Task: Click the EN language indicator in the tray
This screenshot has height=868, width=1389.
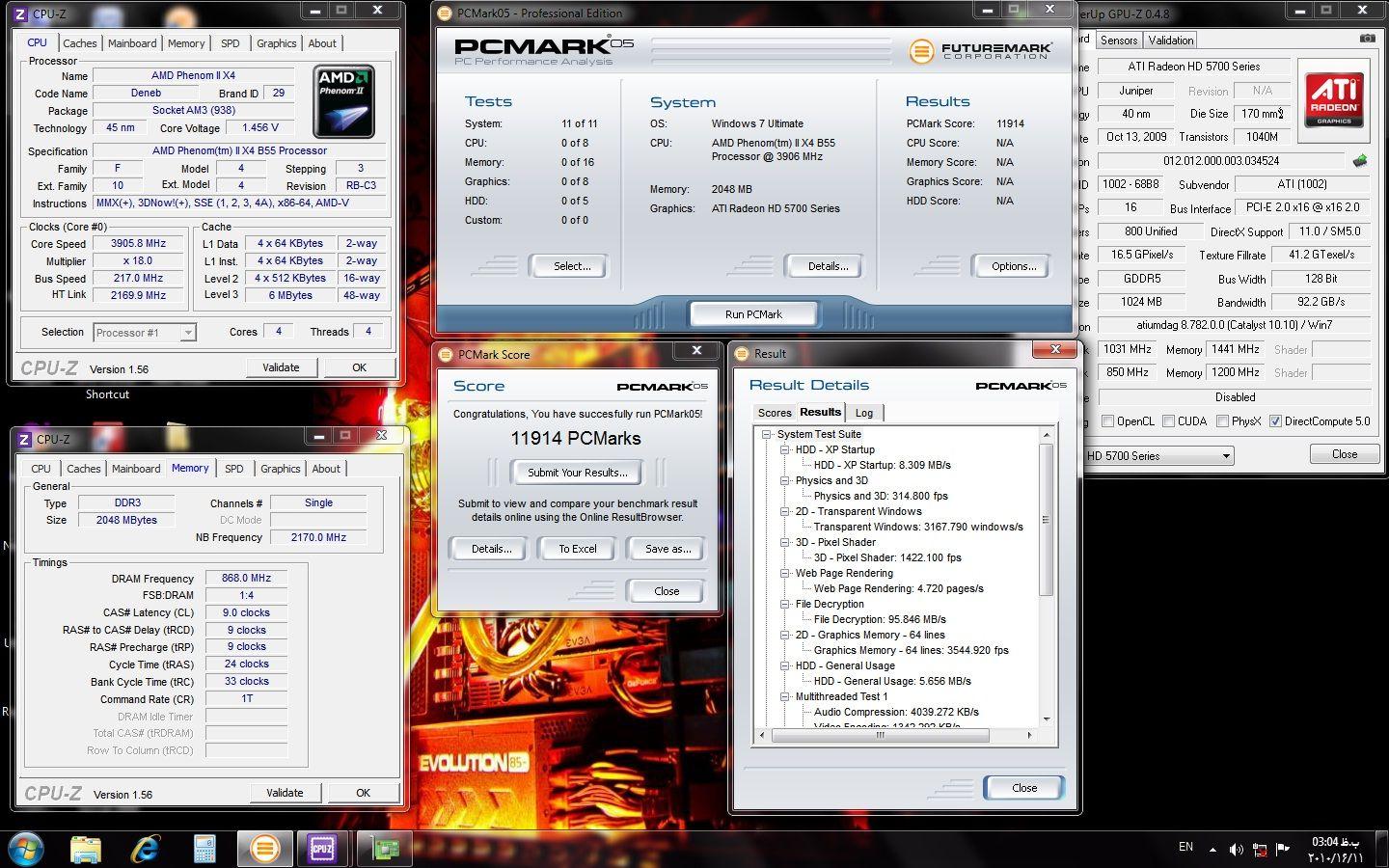Action: pos(1185,847)
